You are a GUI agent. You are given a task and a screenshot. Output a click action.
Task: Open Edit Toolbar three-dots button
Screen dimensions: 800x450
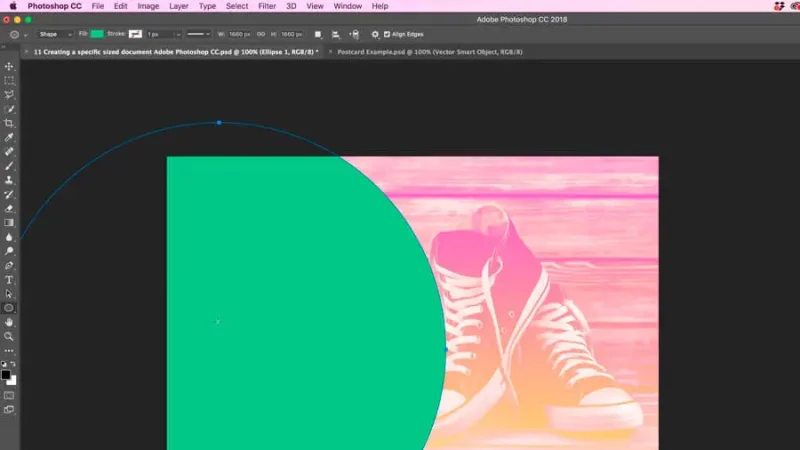coord(9,351)
